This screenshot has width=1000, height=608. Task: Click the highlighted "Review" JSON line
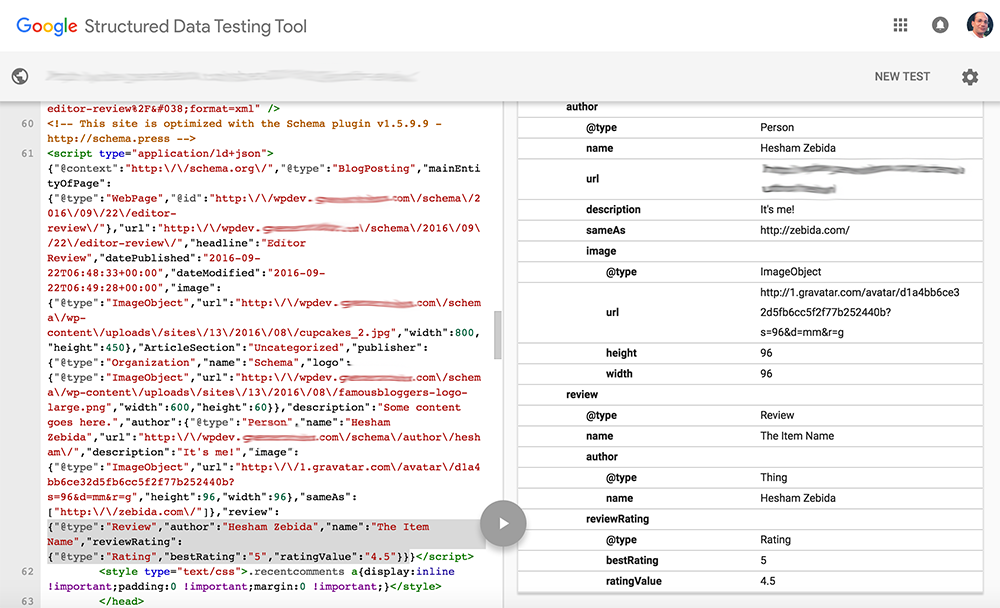point(239,527)
